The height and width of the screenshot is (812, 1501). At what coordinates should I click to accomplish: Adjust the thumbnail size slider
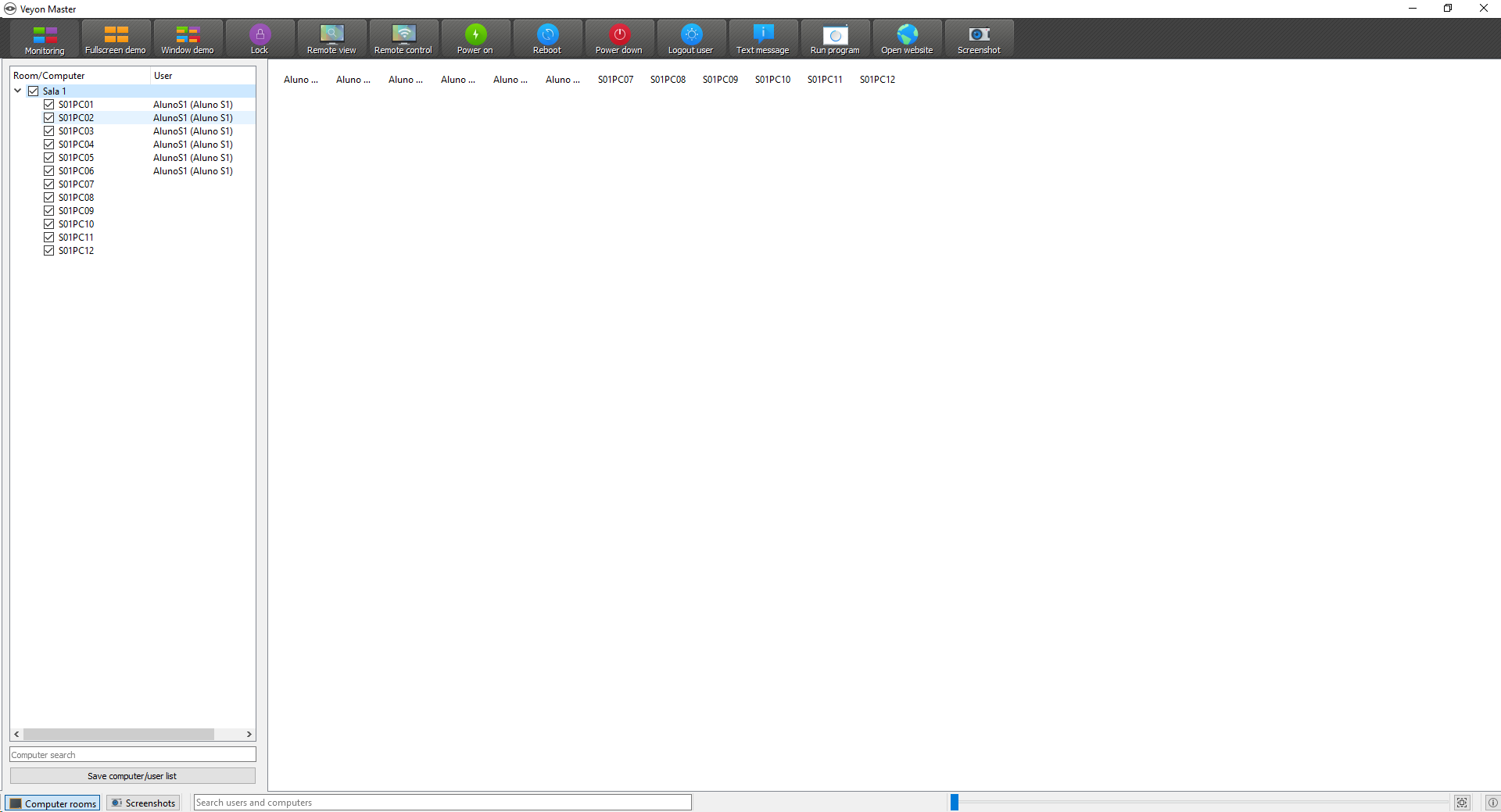955,802
